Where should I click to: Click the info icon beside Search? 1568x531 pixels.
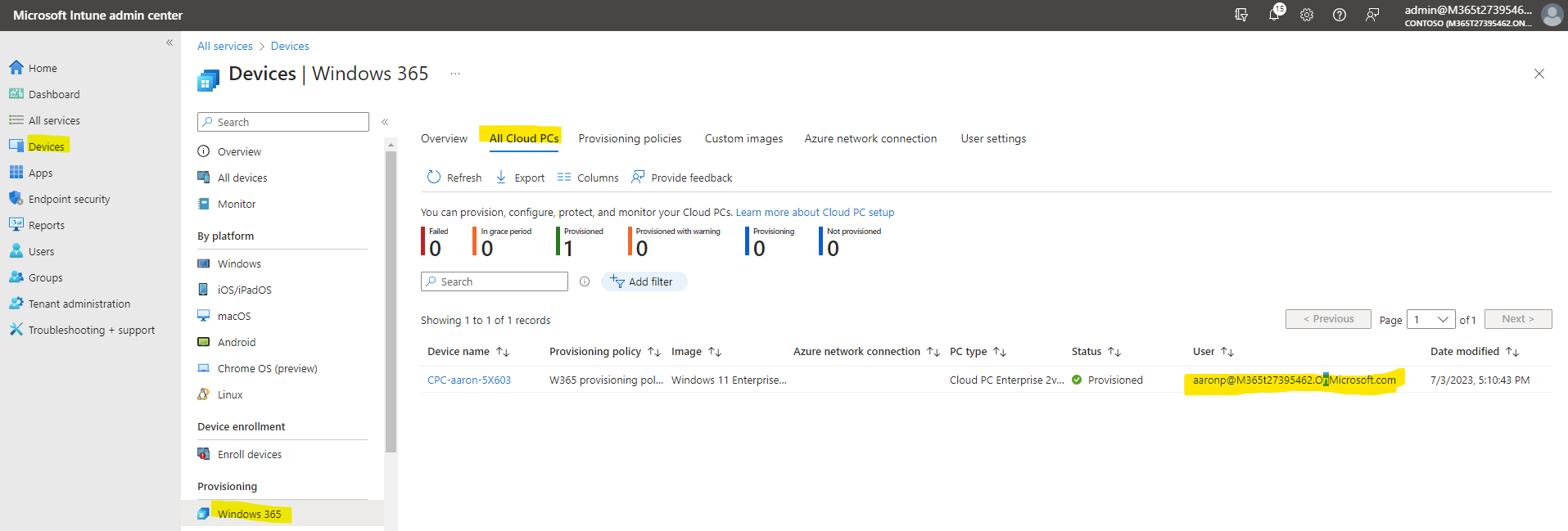585,281
